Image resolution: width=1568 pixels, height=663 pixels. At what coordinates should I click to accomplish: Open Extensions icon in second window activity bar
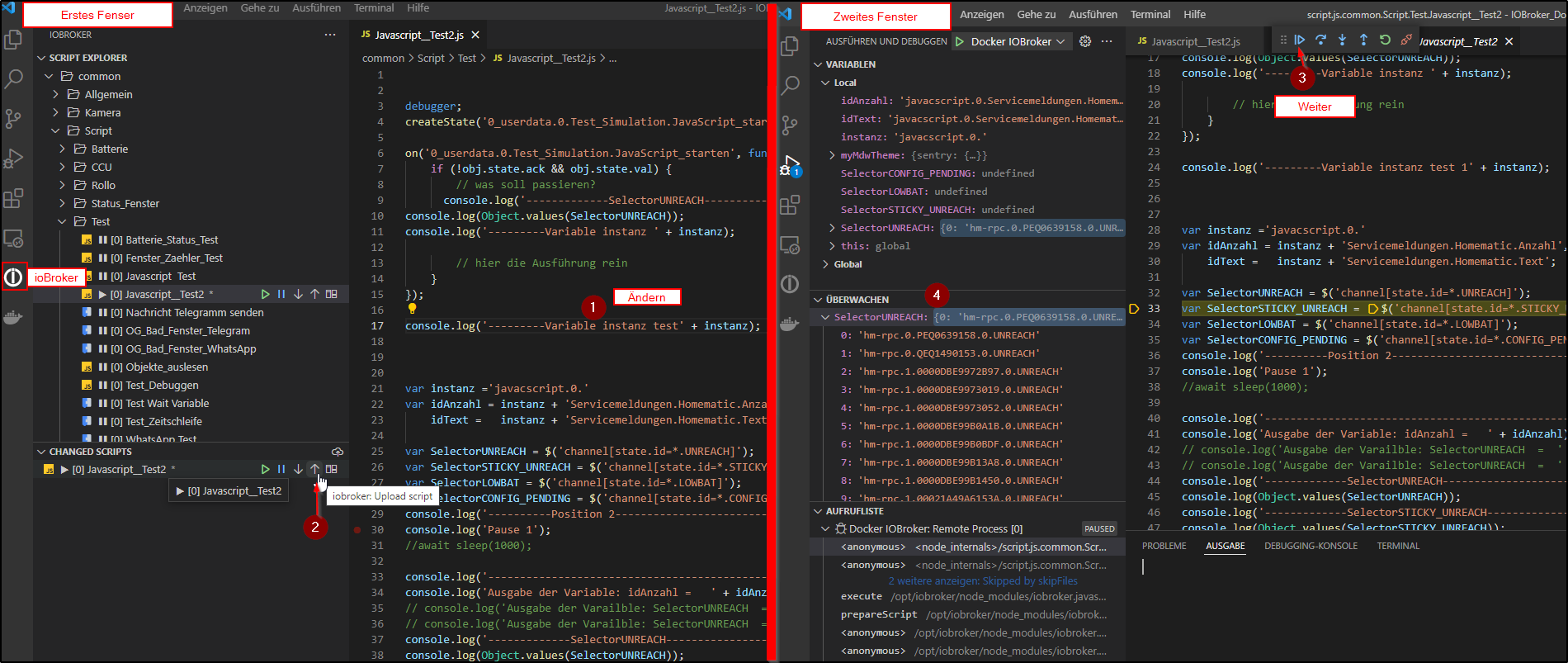[790, 204]
